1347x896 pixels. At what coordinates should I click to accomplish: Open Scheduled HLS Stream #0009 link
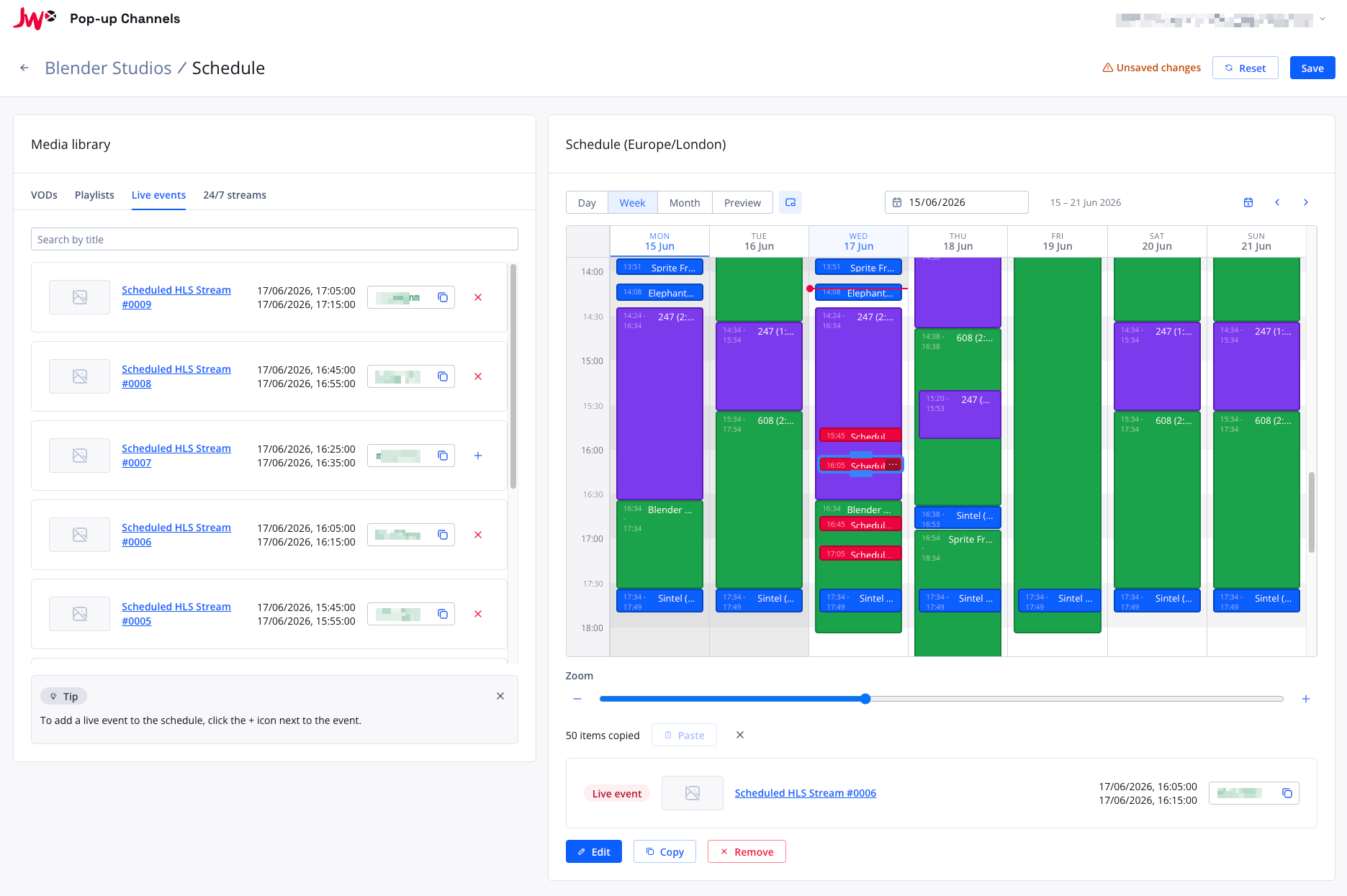click(x=176, y=297)
